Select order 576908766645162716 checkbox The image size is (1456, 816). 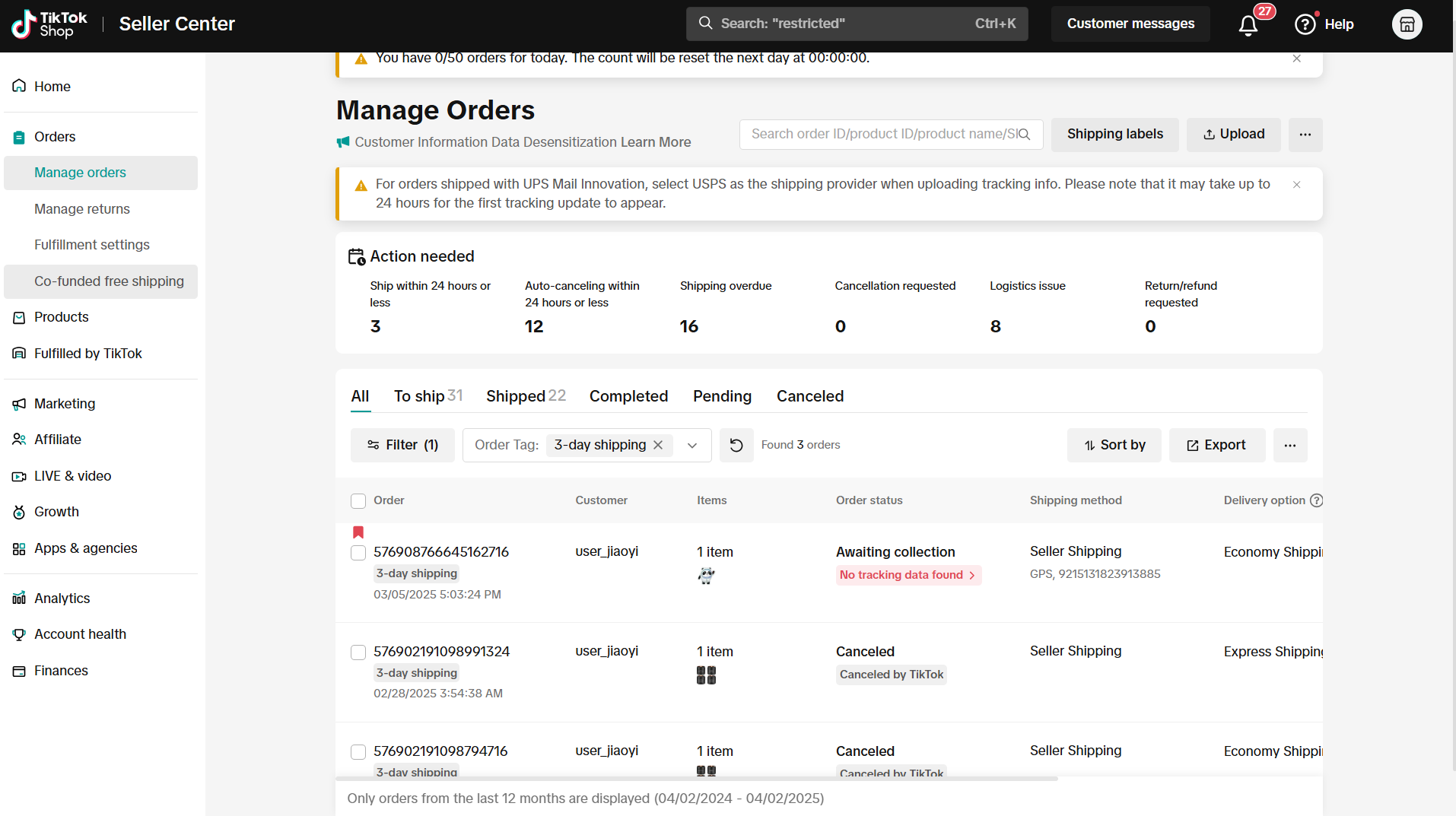(x=358, y=553)
